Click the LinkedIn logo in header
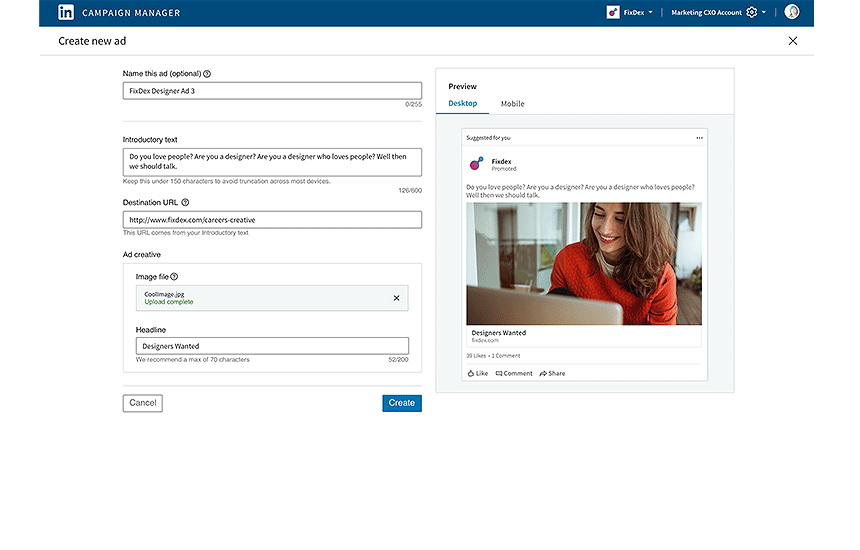This screenshot has width=860, height=550. coord(66,12)
